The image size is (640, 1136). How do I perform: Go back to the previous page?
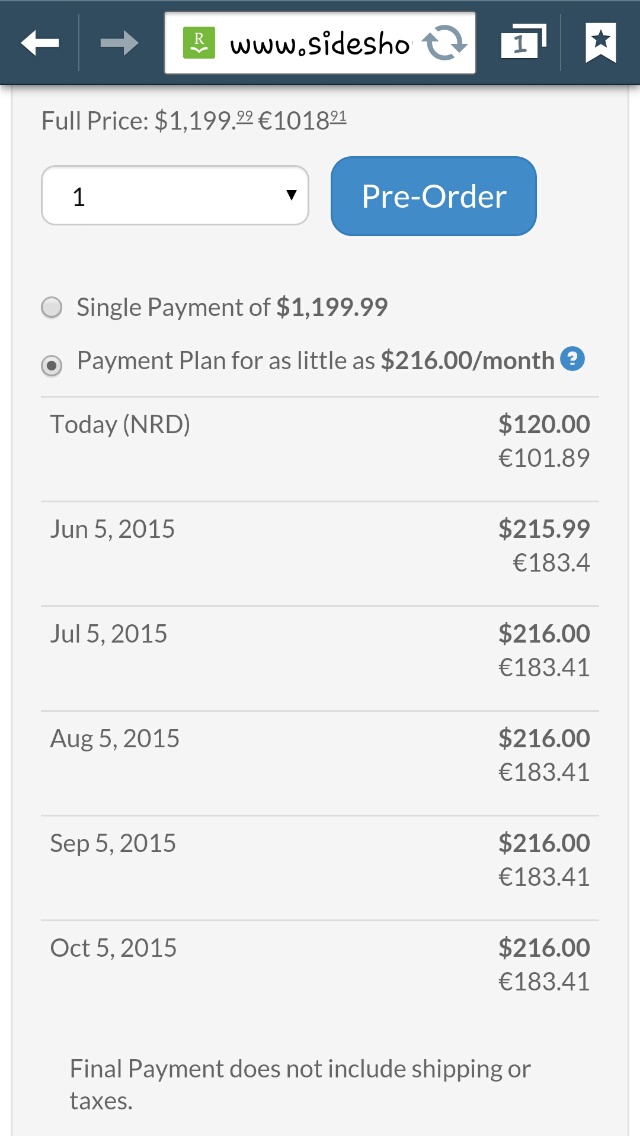(39, 42)
